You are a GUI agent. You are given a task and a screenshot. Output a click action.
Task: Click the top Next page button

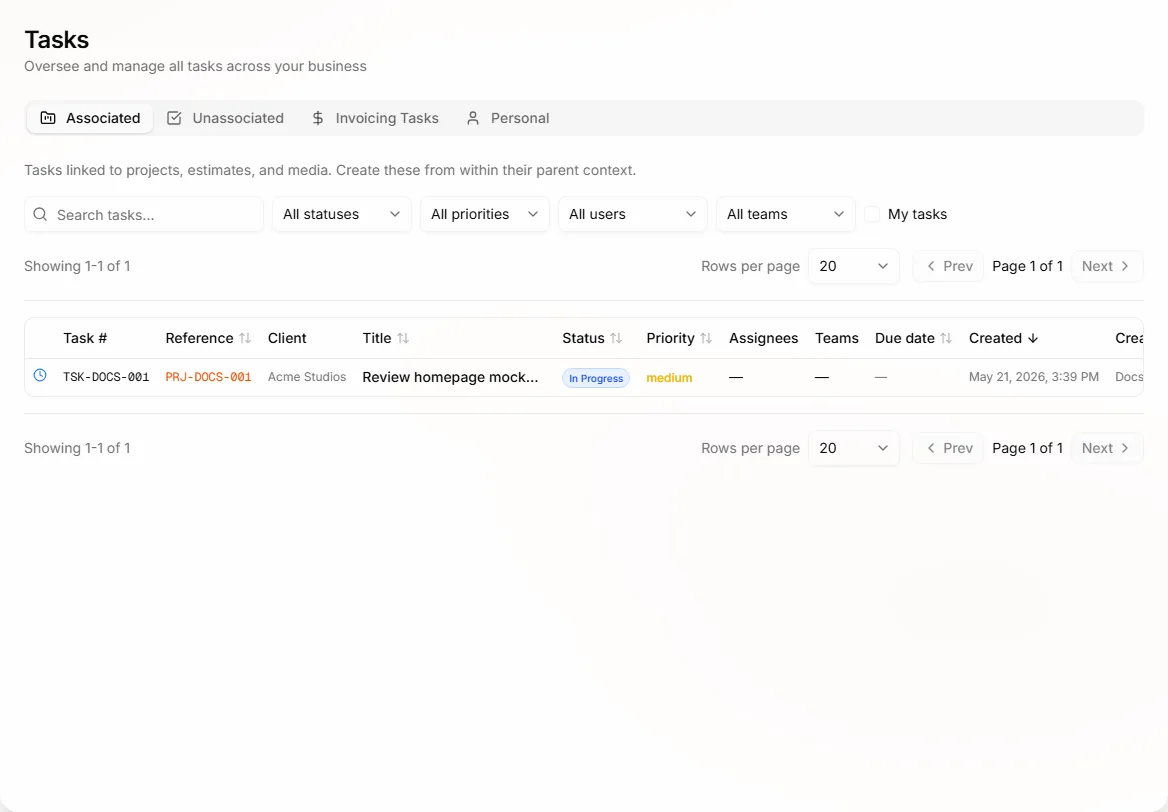pos(1106,266)
